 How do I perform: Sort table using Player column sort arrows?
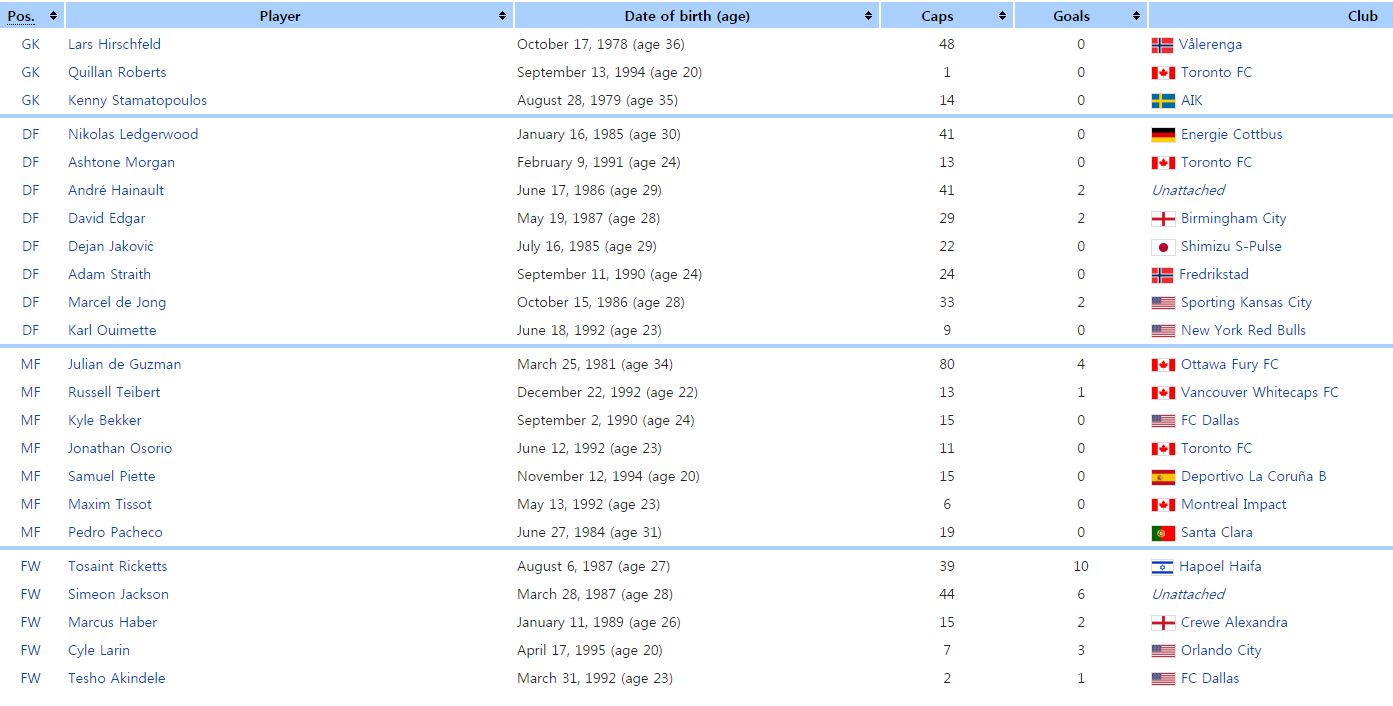click(x=502, y=16)
